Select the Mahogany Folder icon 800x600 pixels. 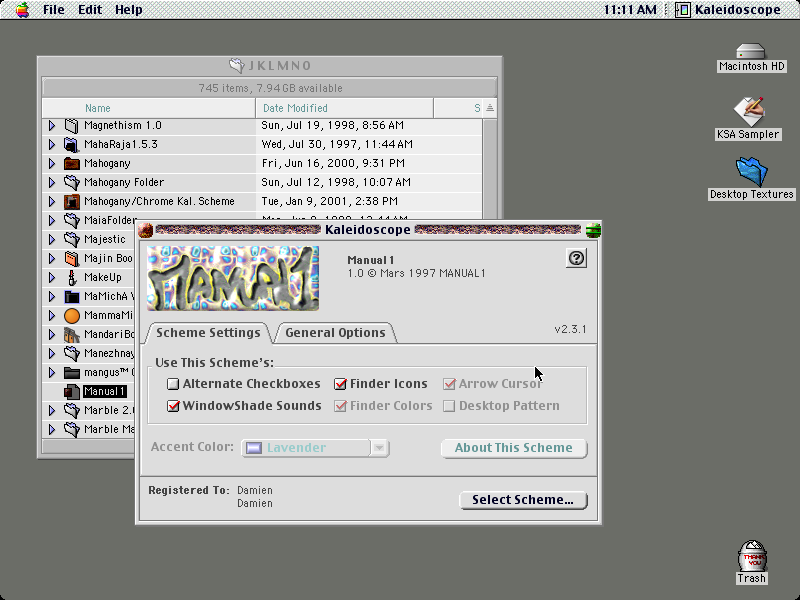(72, 182)
